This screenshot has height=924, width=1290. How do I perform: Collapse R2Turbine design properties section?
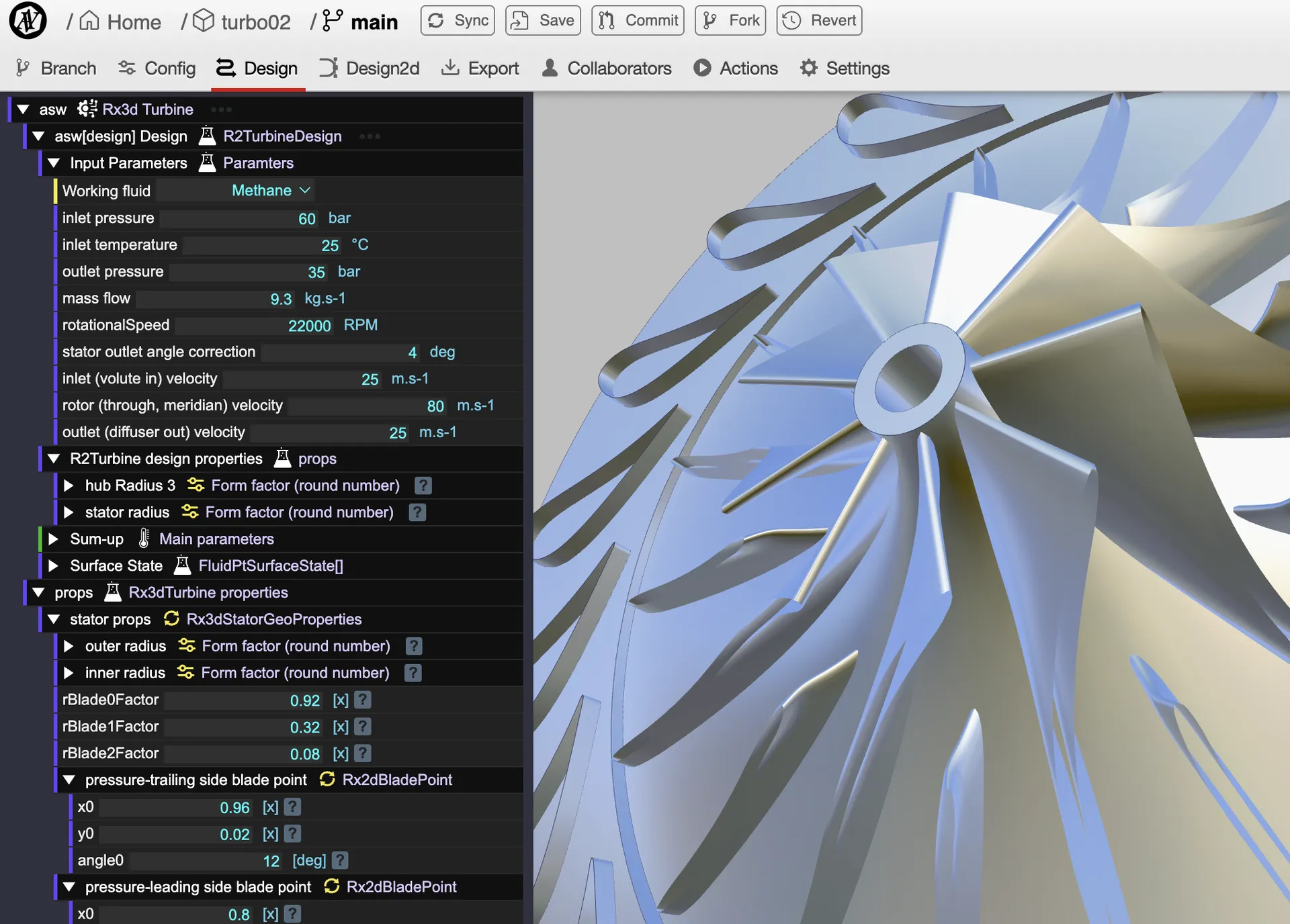tap(54, 459)
